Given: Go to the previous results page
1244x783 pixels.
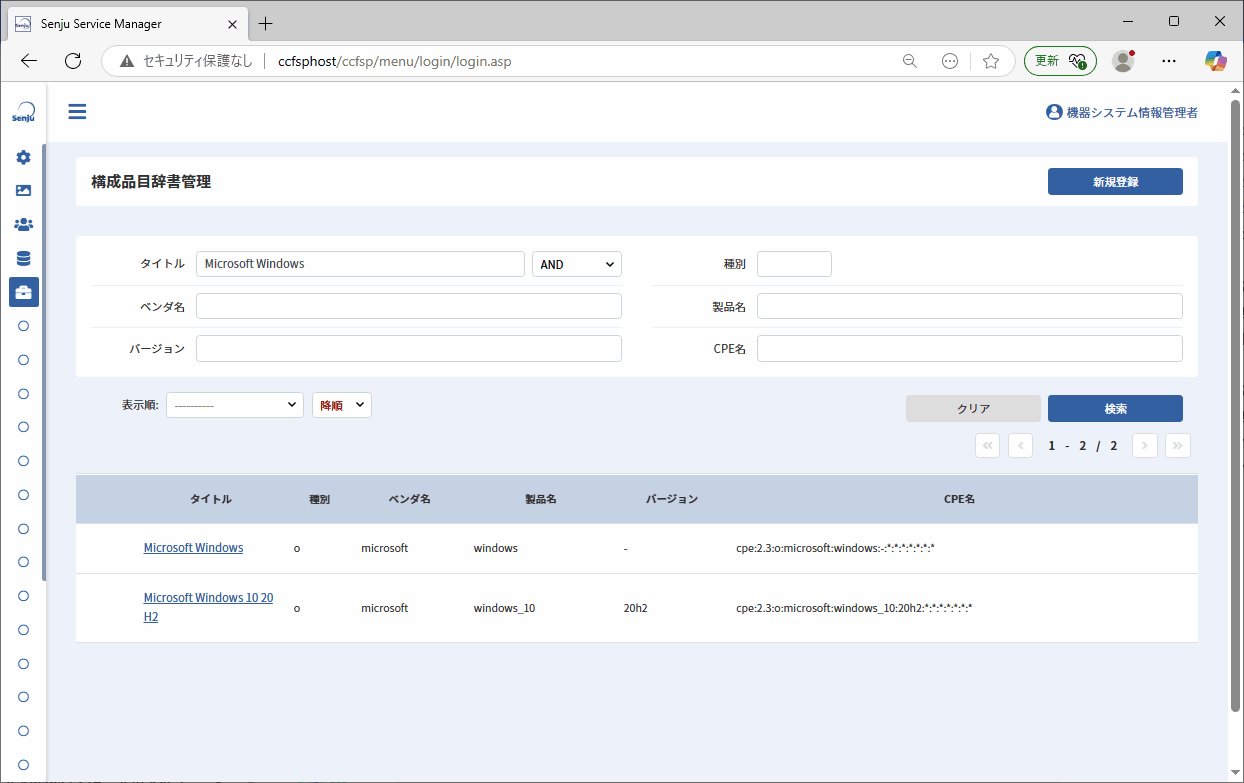Looking at the screenshot, I should pos(1021,445).
